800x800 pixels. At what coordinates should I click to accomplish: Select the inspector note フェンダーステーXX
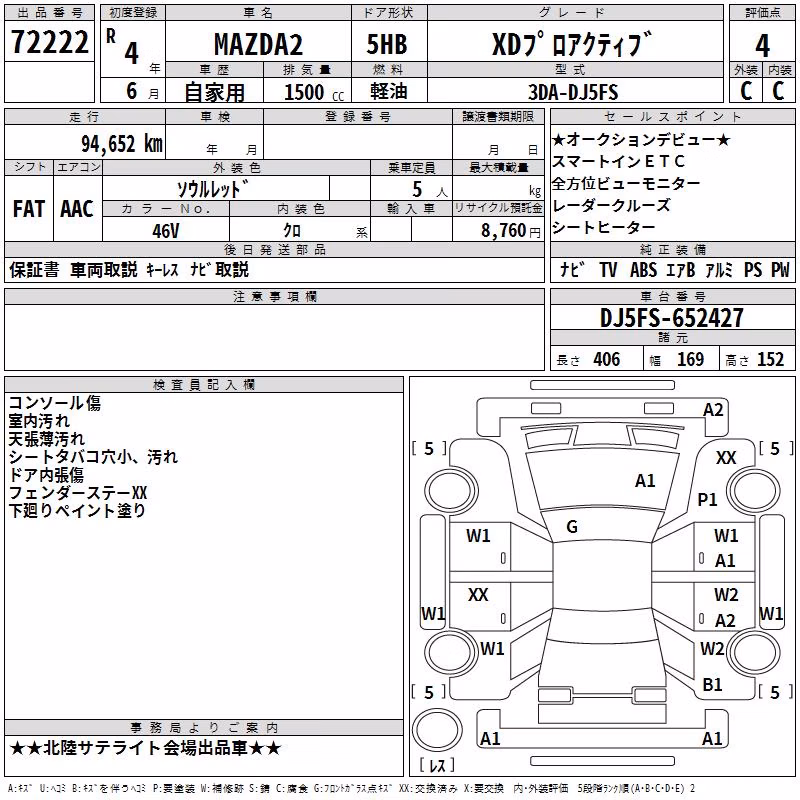tap(78, 493)
